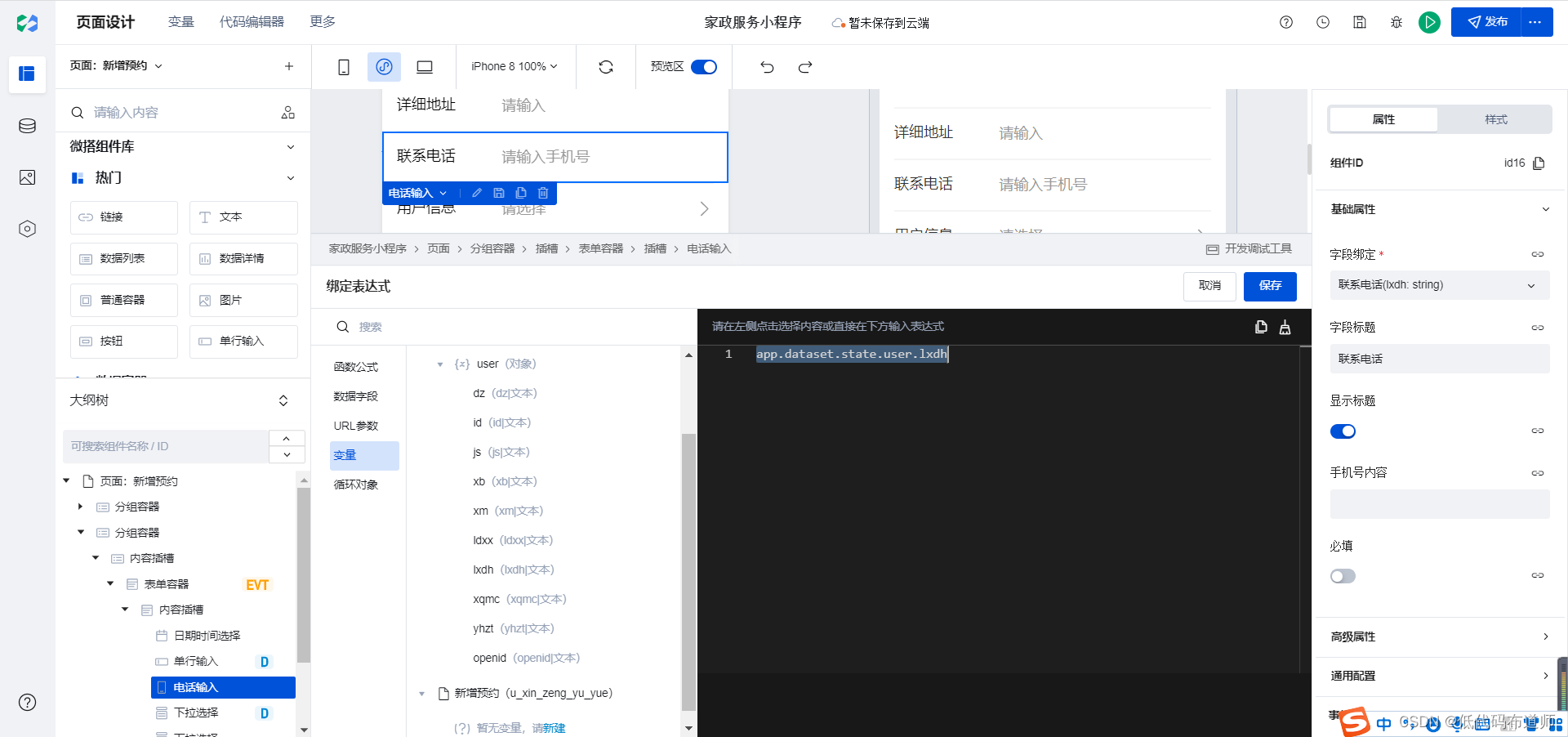The image size is (1568, 737).
Task: Click the 发布 publish button
Action: (x=1486, y=22)
